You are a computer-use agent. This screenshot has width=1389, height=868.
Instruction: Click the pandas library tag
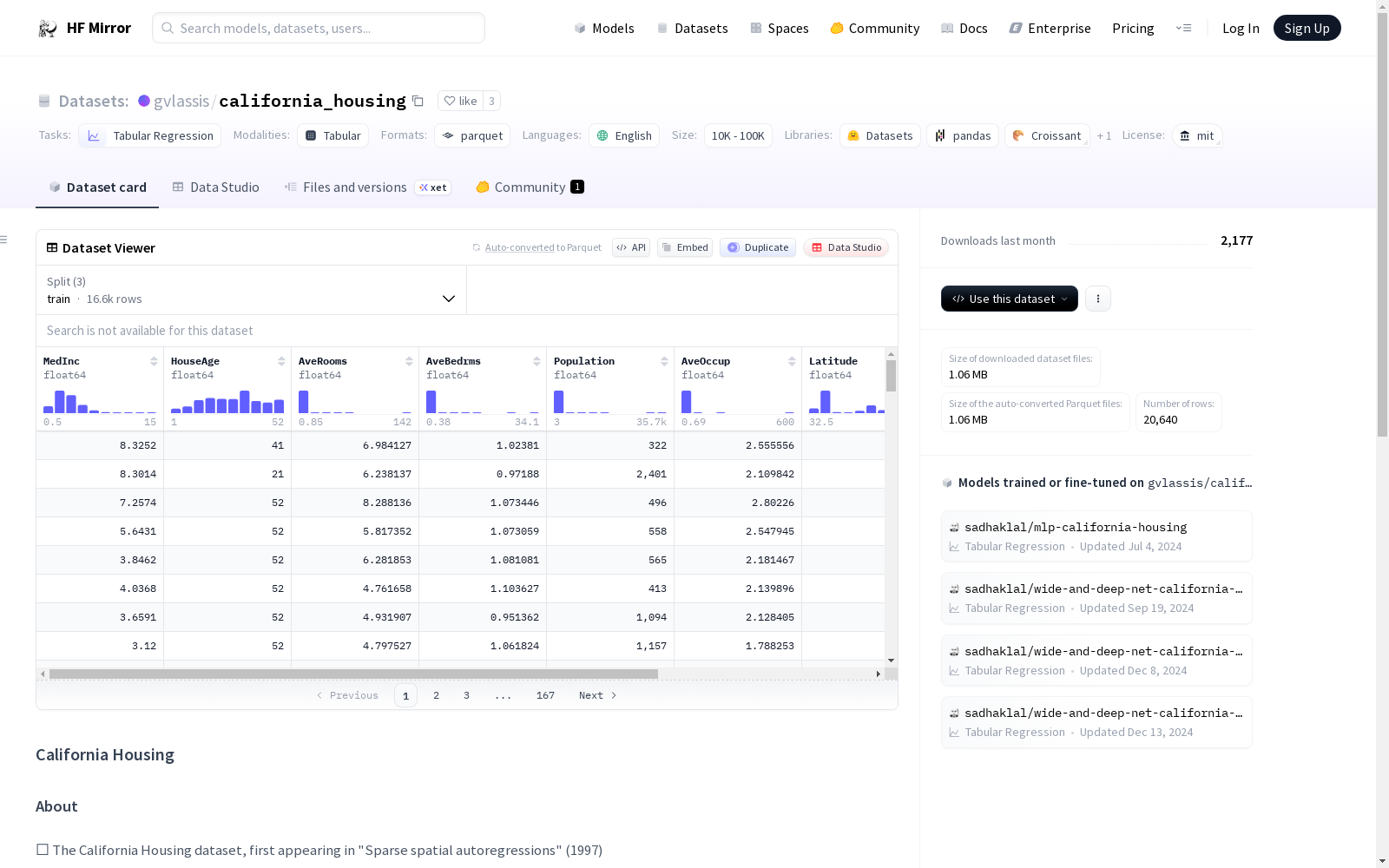963,135
